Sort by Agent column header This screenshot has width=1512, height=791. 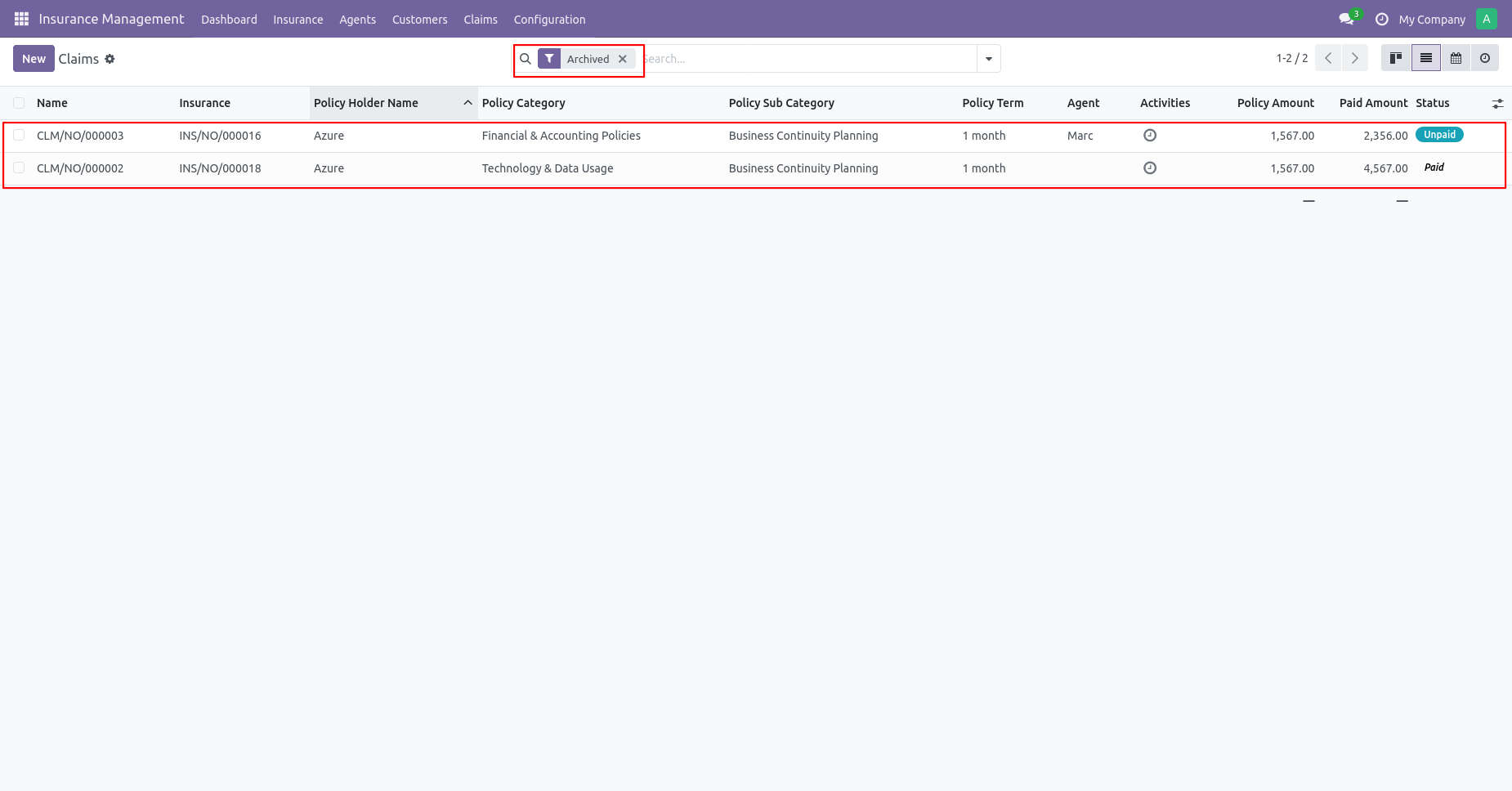click(x=1083, y=103)
